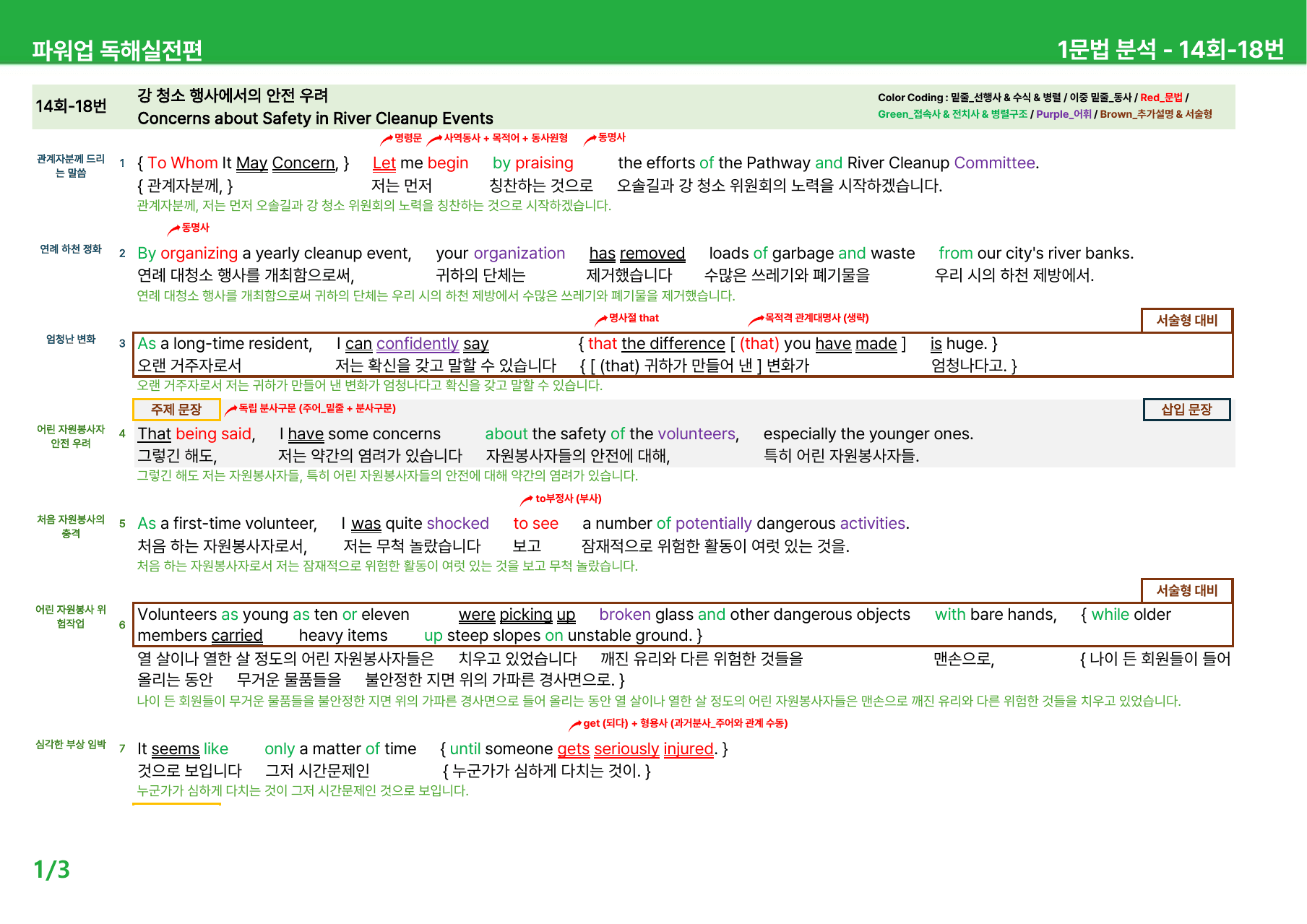This screenshot has height=924, width=1307.
Task: Click legend entry 'Green_접속사 & 전치사 & 병렬구조'
Action: 952,114
